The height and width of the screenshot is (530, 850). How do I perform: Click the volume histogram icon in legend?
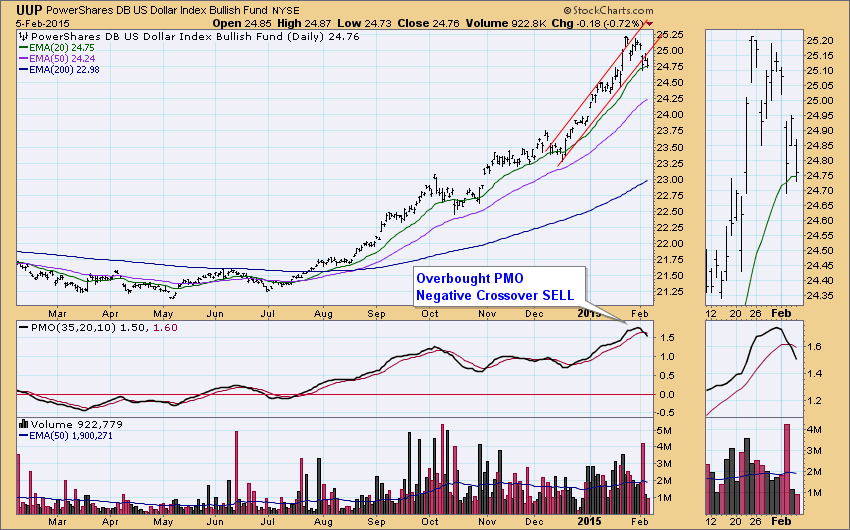point(24,424)
